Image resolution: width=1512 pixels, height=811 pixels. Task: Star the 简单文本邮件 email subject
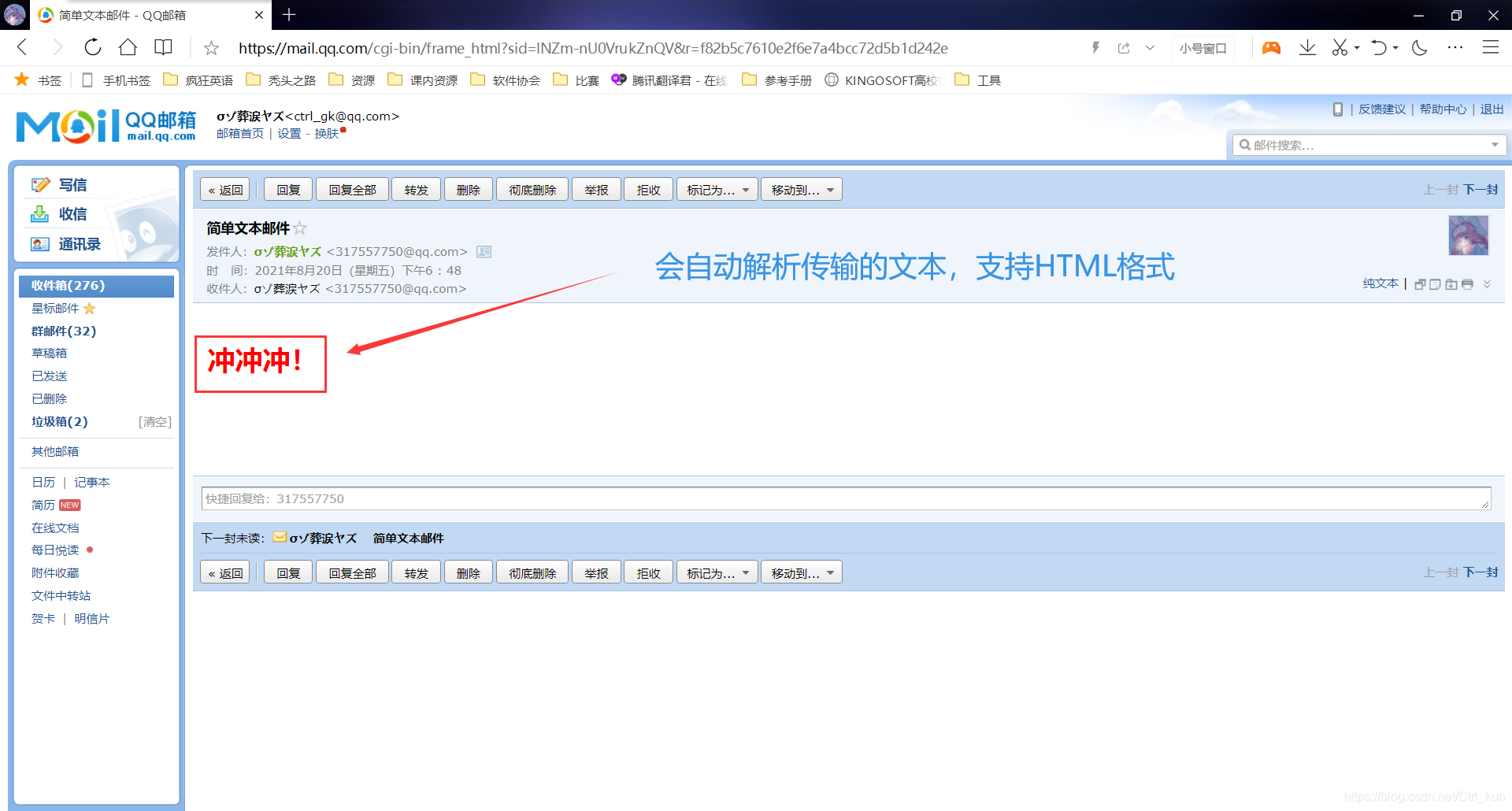299,228
